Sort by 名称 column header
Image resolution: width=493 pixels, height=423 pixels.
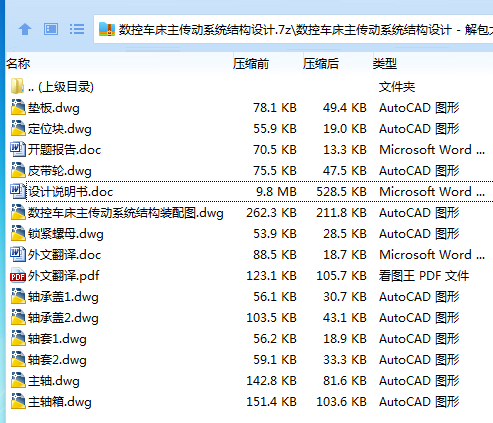click(18, 63)
